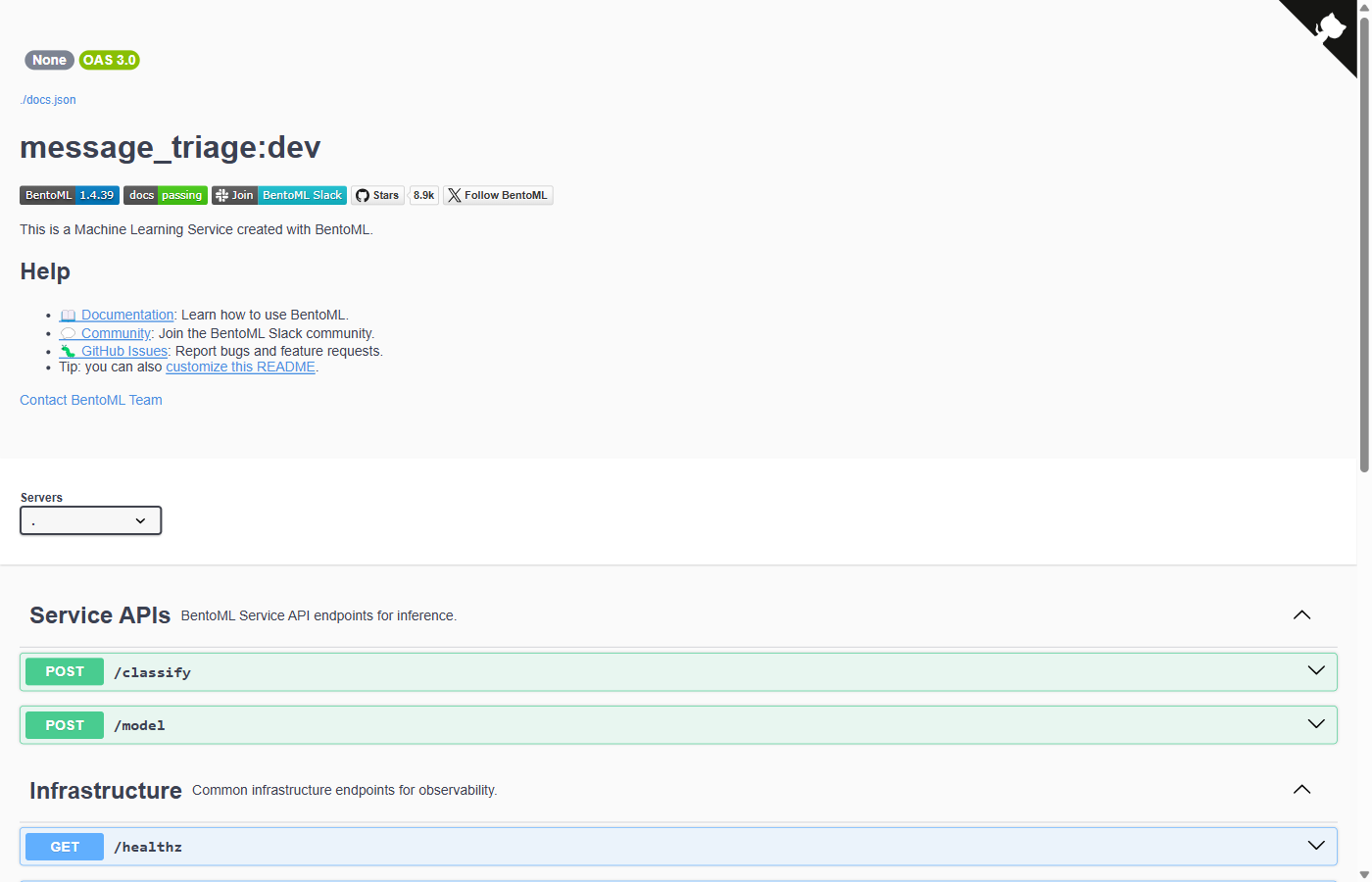This screenshot has width=1372, height=882.
Task: Collapse the Service APIs section
Action: point(1301,615)
